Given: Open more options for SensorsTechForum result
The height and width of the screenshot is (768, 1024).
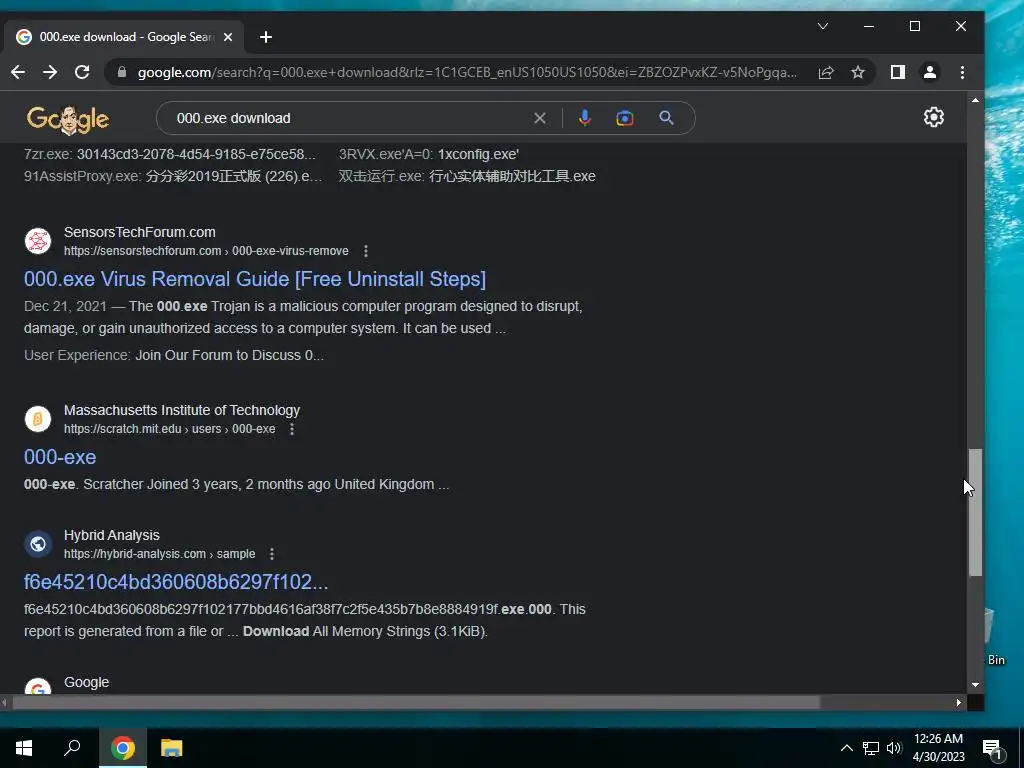Looking at the screenshot, I should (366, 251).
